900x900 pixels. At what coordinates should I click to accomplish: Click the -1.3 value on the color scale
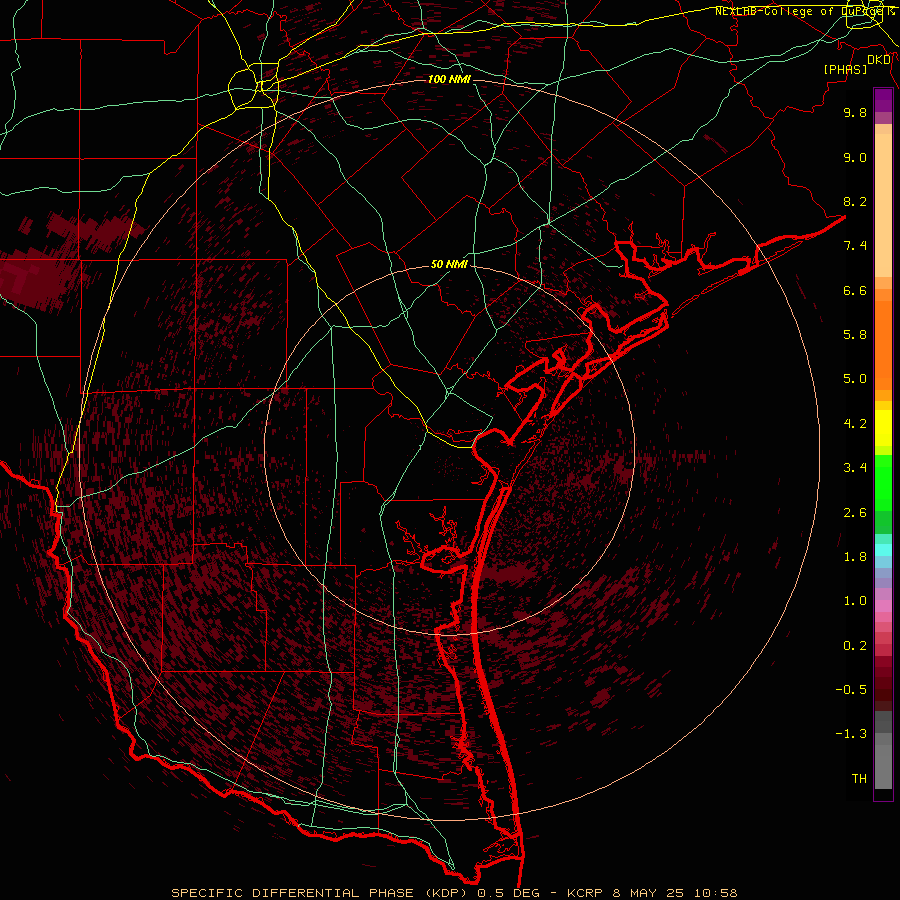[x=851, y=734]
